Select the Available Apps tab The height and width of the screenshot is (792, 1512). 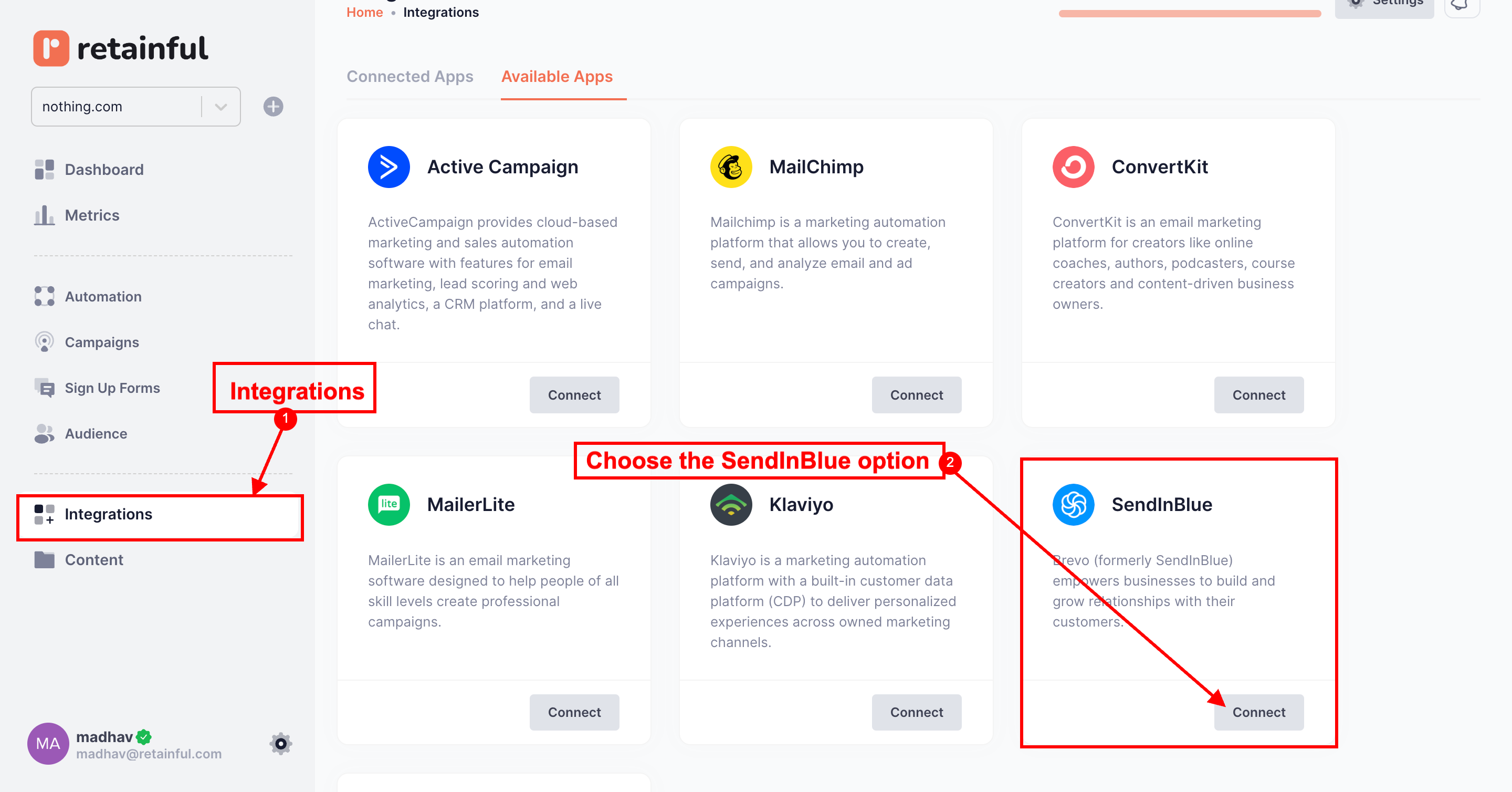click(556, 76)
